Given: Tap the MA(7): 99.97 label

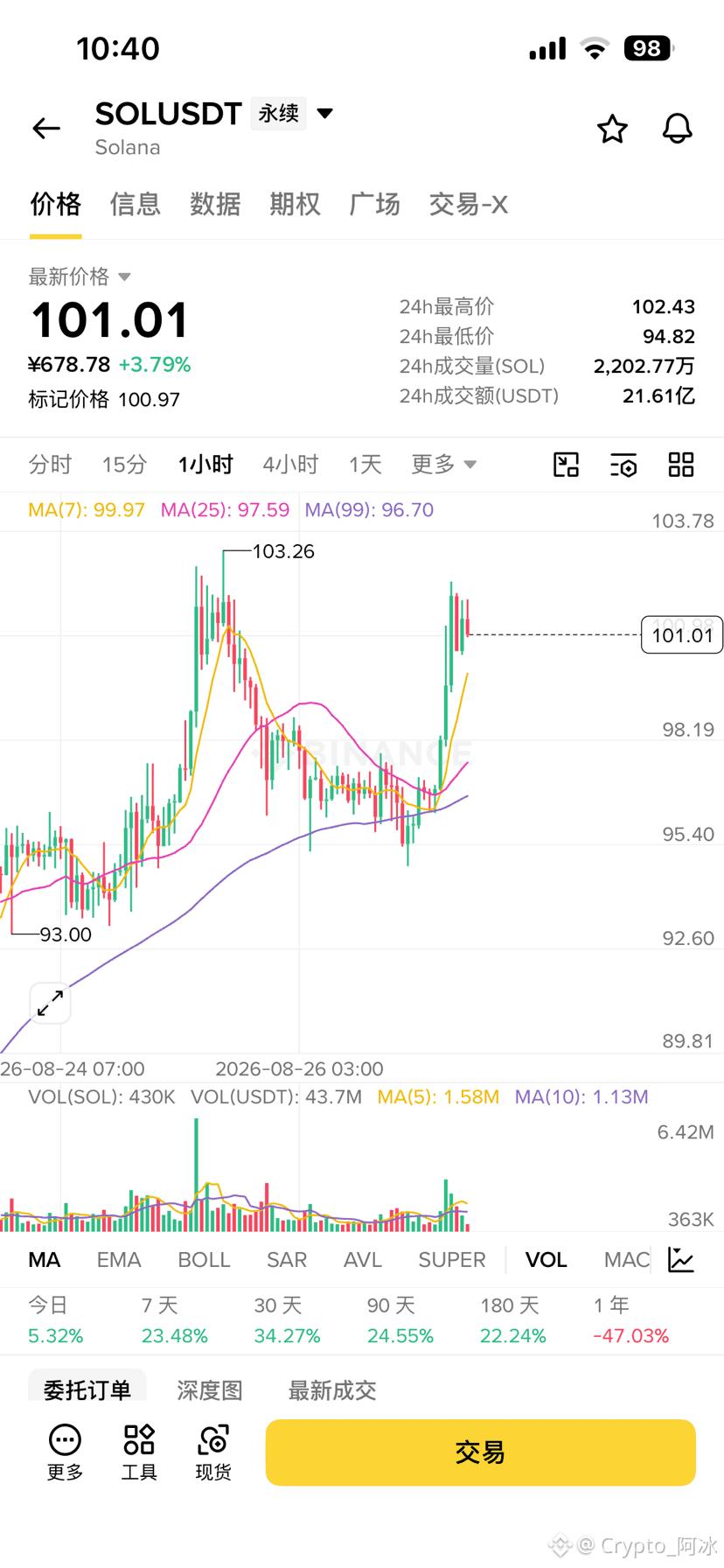Looking at the screenshot, I should point(87,510).
